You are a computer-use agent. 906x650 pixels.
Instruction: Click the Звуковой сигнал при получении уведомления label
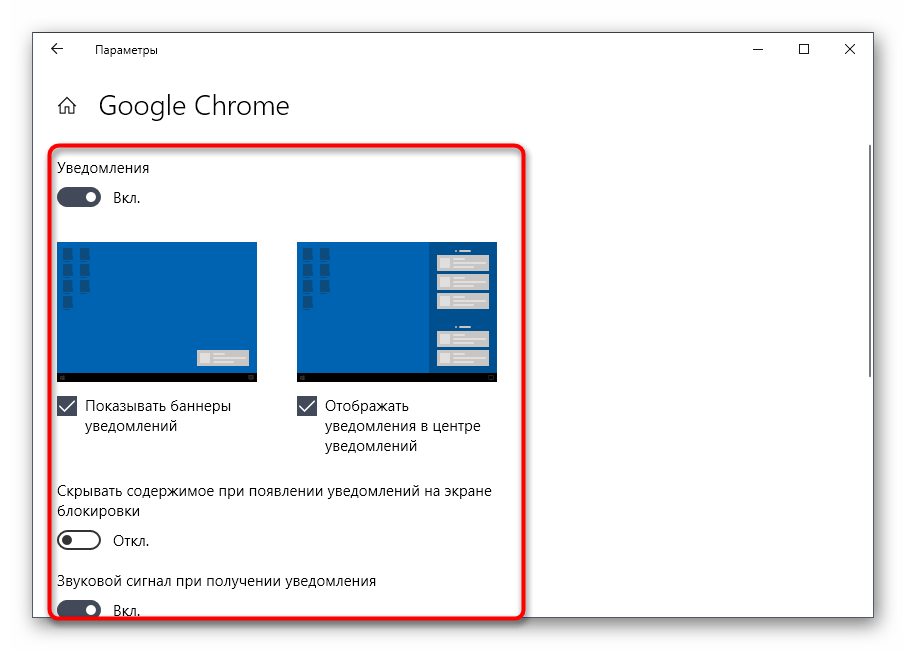point(216,581)
